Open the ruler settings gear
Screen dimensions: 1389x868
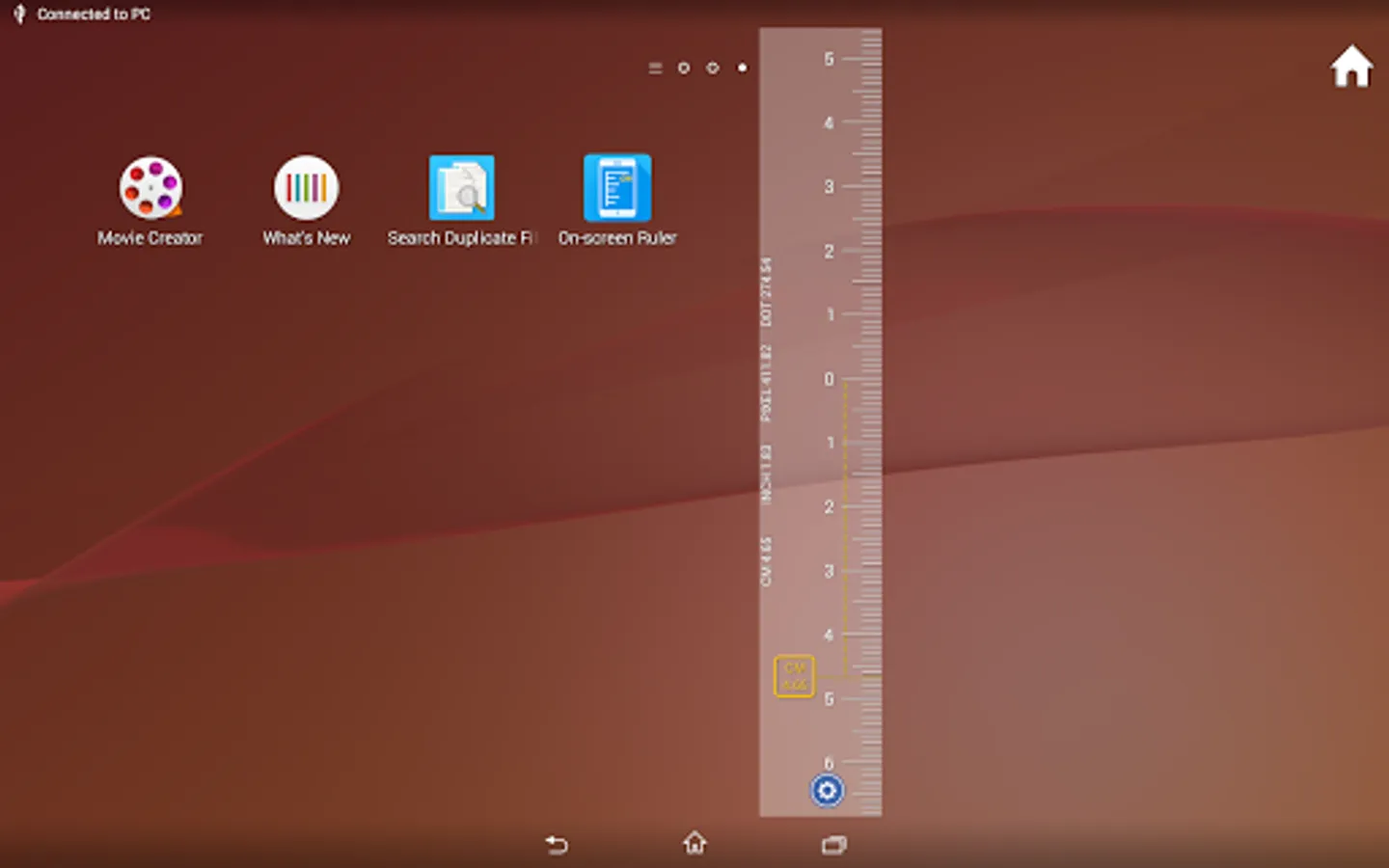(827, 791)
